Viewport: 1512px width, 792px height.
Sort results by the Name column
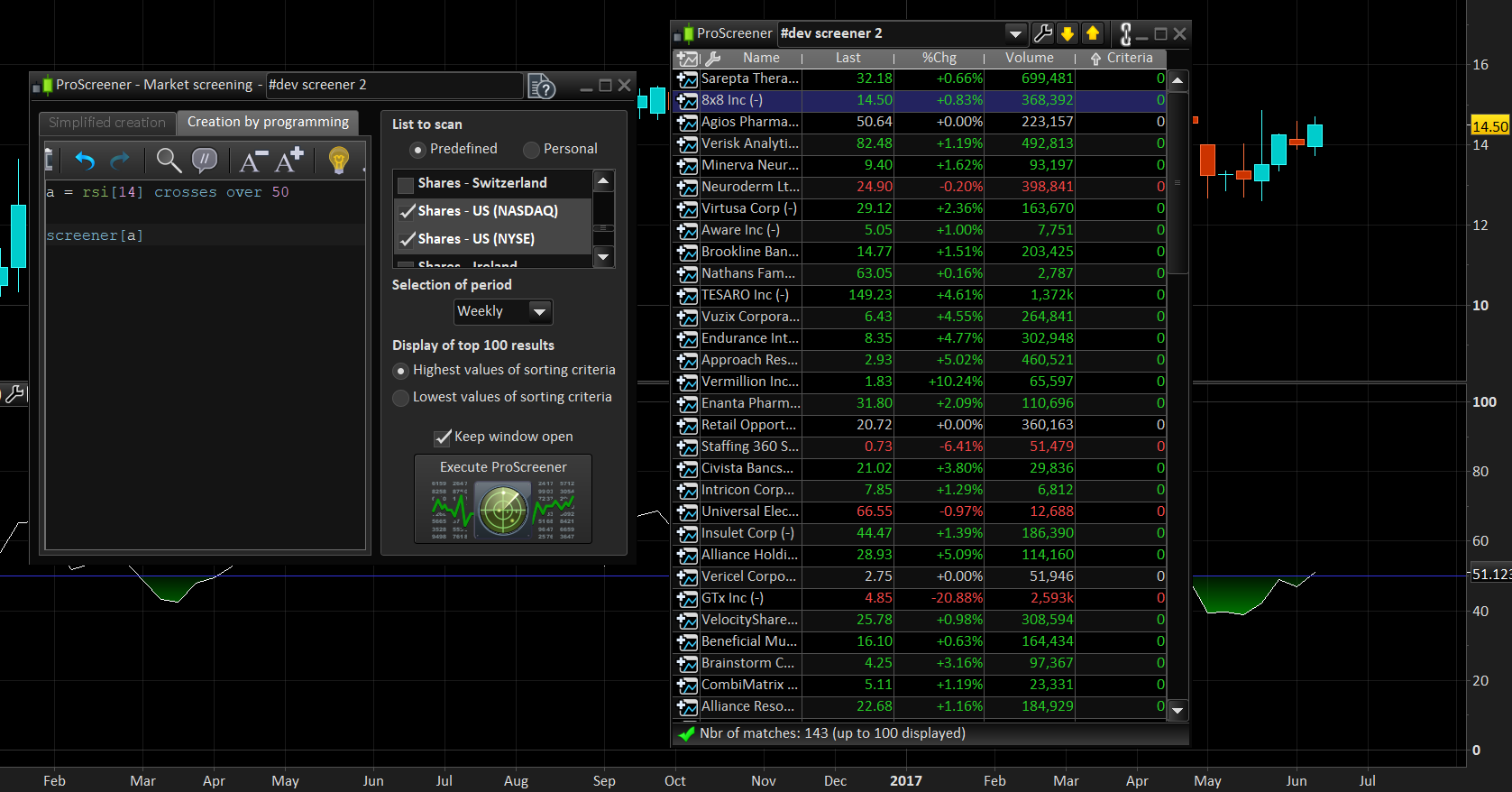click(x=761, y=58)
